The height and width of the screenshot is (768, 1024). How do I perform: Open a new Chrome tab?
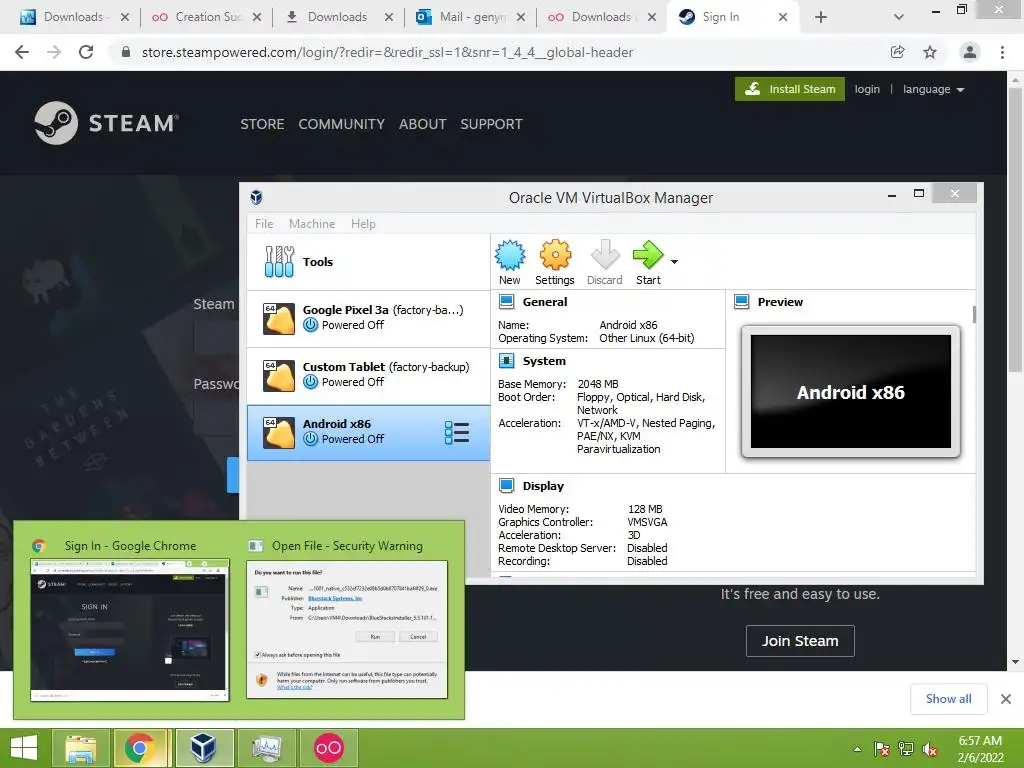tap(821, 17)
